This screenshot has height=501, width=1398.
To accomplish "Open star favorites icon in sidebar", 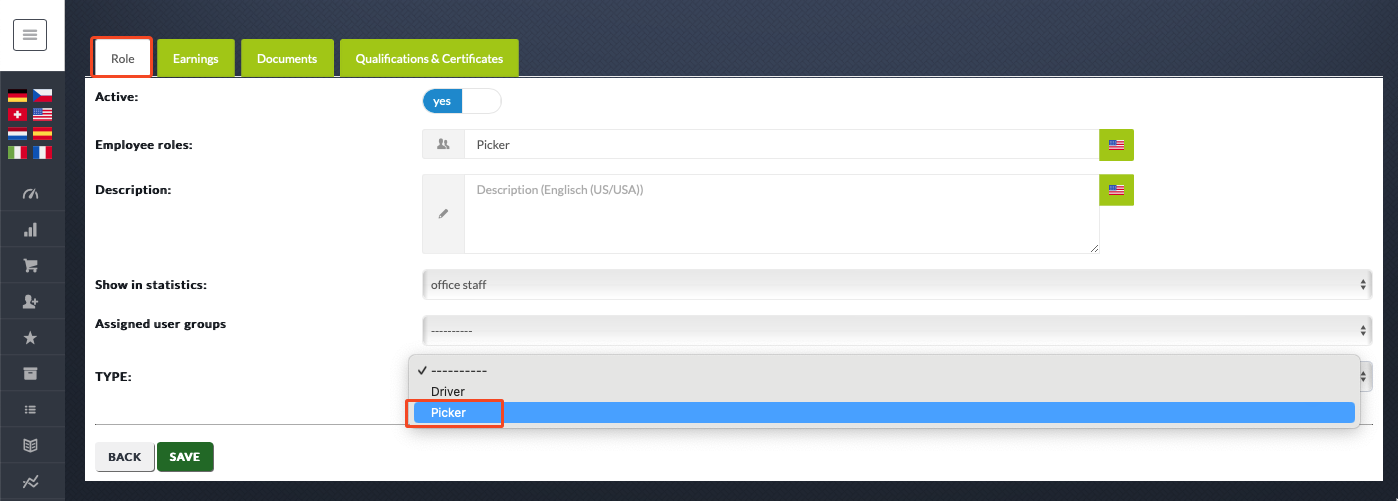I will tap(30, 338).
